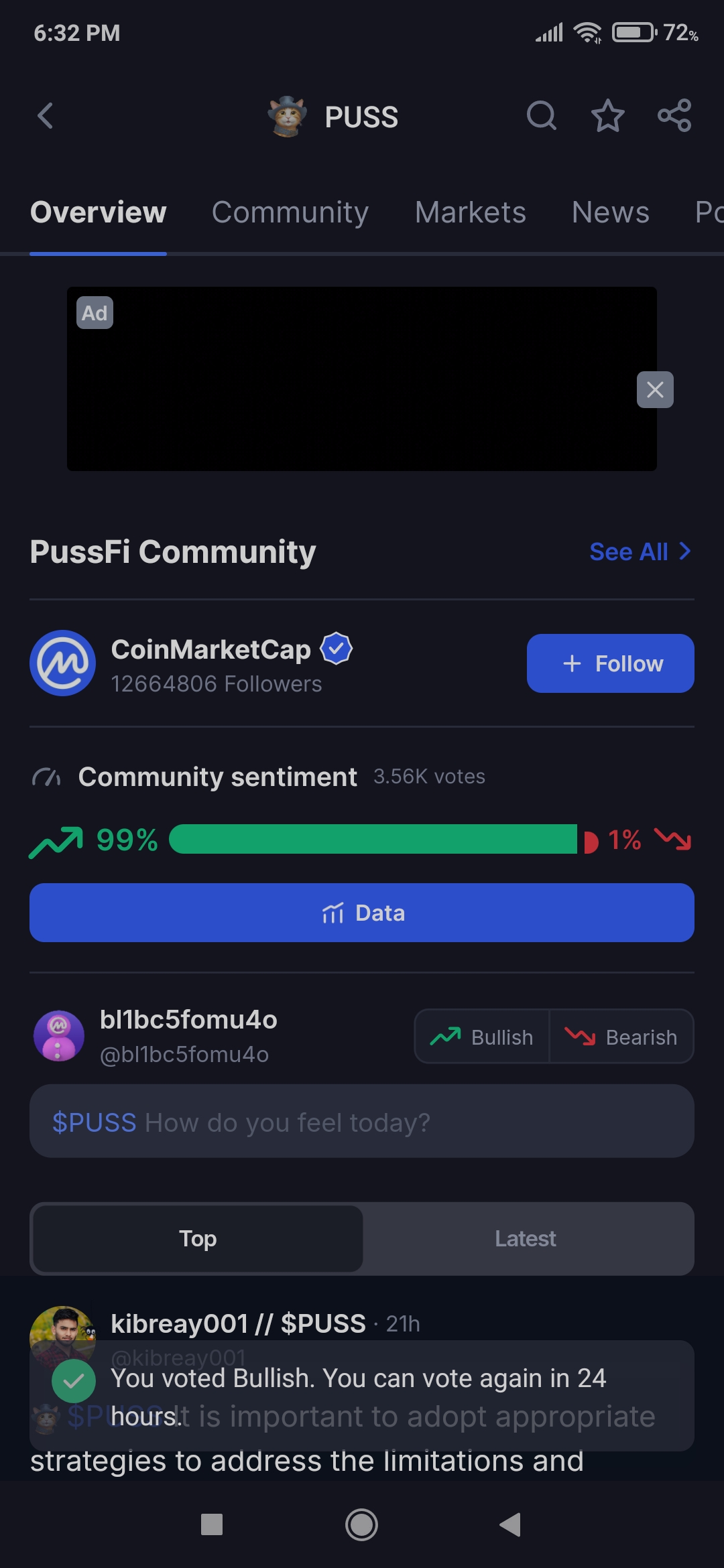Open CoinMarketCap profile avatar
The height and width of the screenshot is (1568, 724).
63,663
